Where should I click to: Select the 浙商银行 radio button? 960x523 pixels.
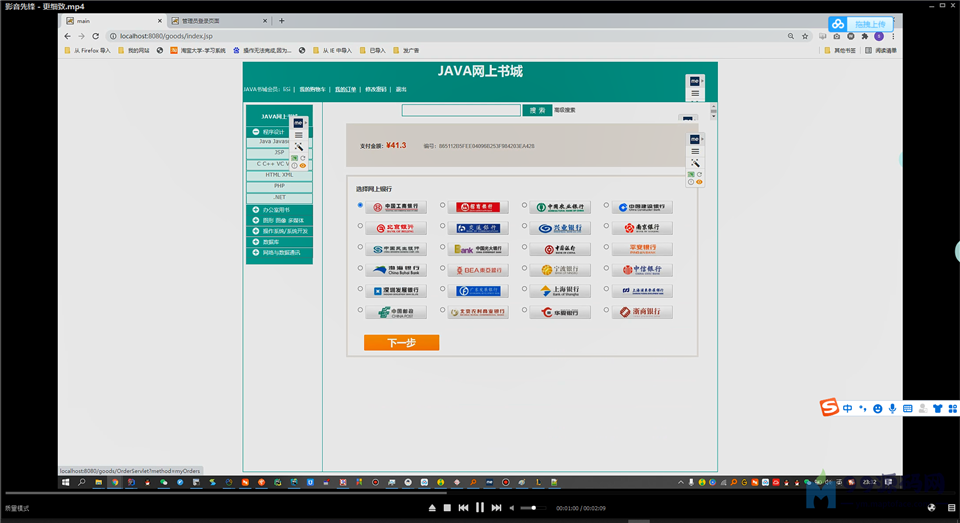coord(606,310)
